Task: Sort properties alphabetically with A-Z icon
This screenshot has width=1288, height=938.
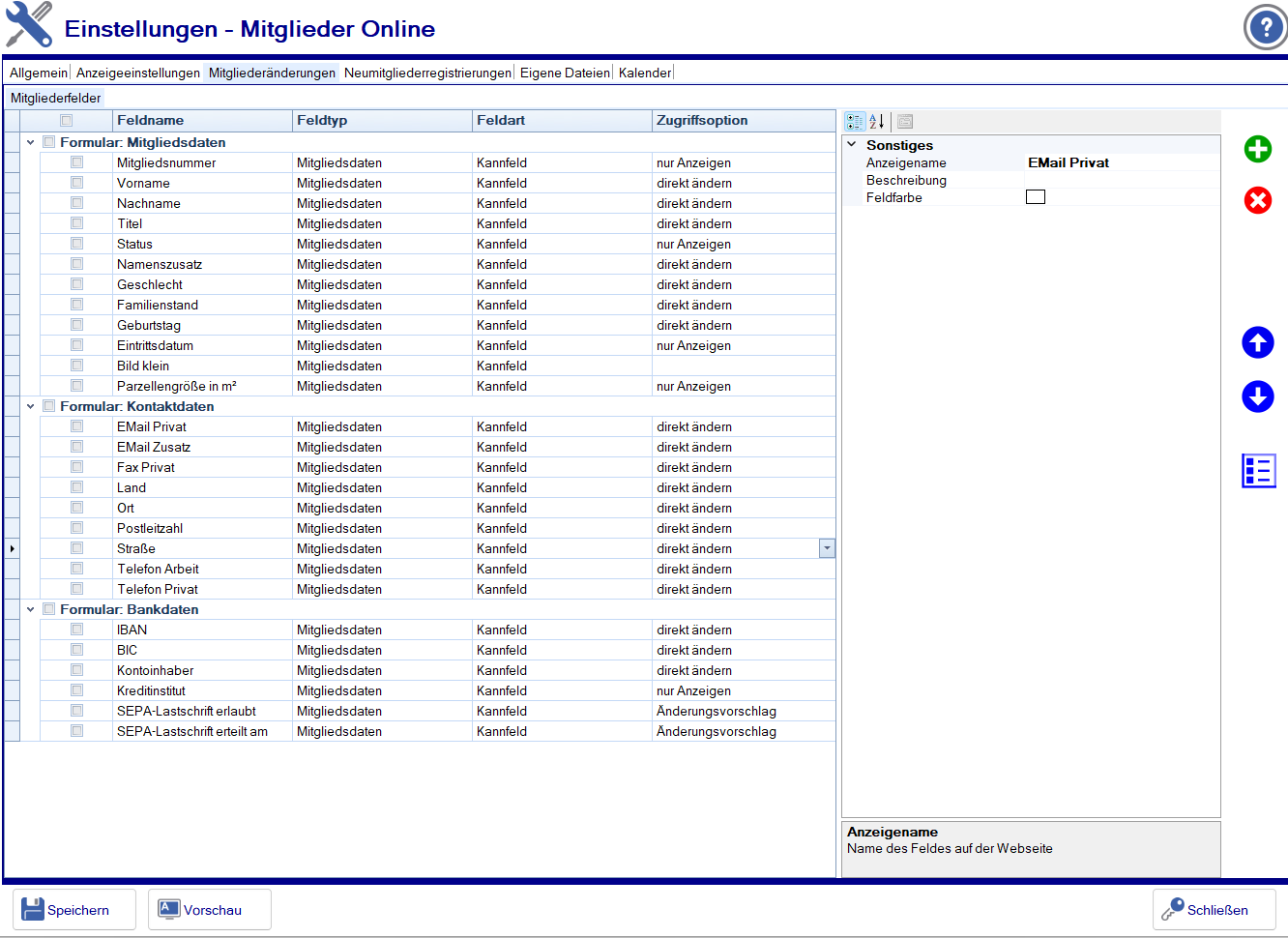Action: pyautogui.click(x=876, y=122)
